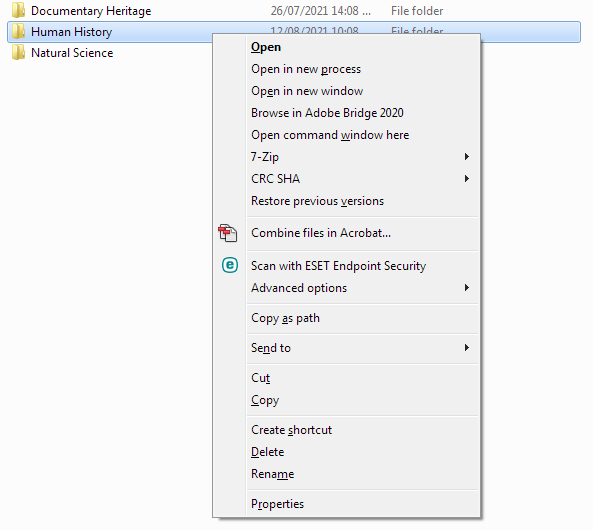The height and width of the screenshot is (530, 593).
Task: Select the Documentary Heritage folder name
Action: coord(91,11)
